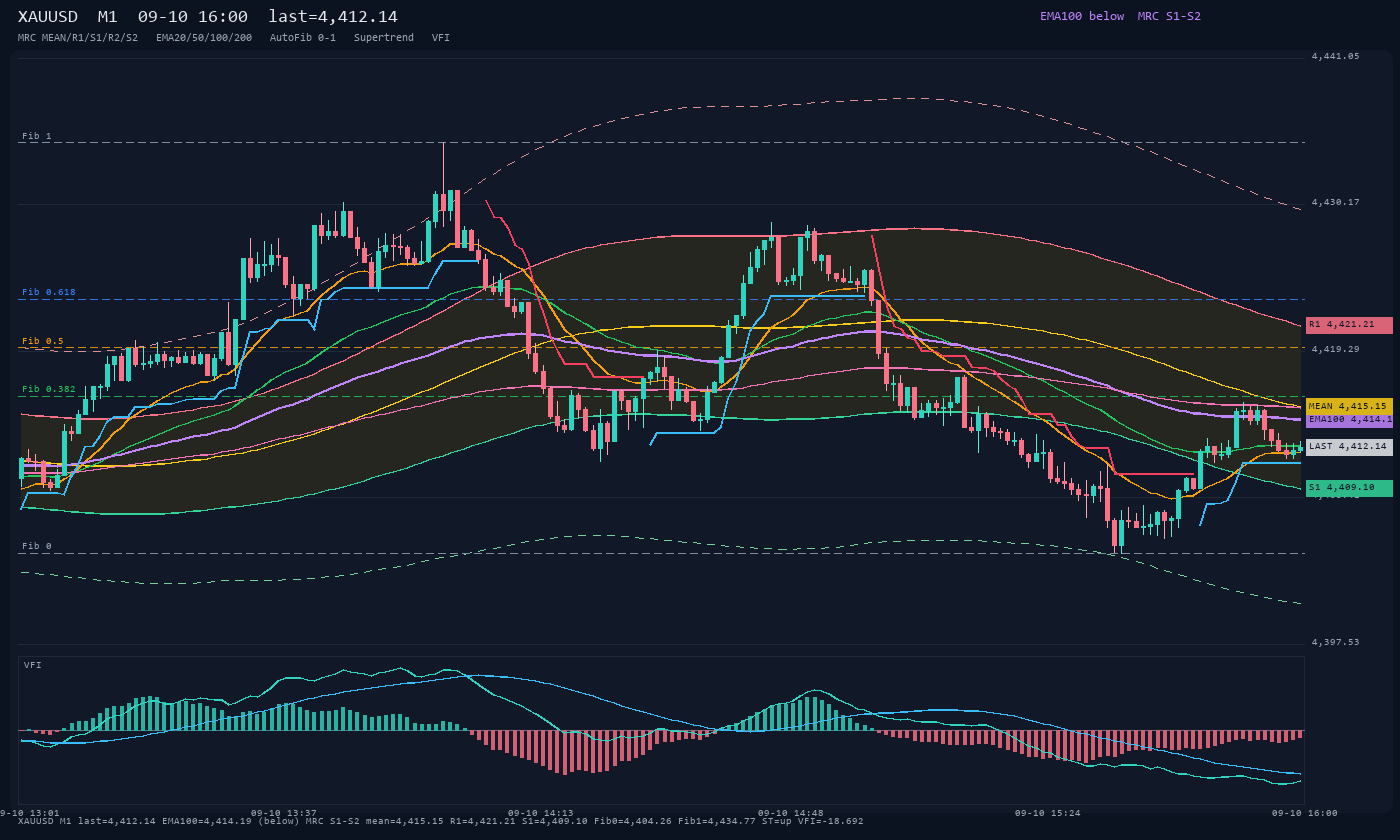The image size is (1400, 840).
Task: Click the orange 'Fib 0.5' level label
Action: click(x=43, y=341)
